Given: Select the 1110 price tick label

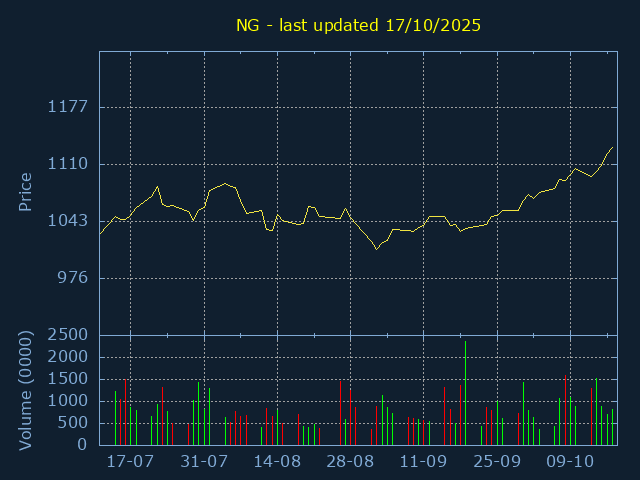Looking at the screenshot, I should click(x=68, y=164).
